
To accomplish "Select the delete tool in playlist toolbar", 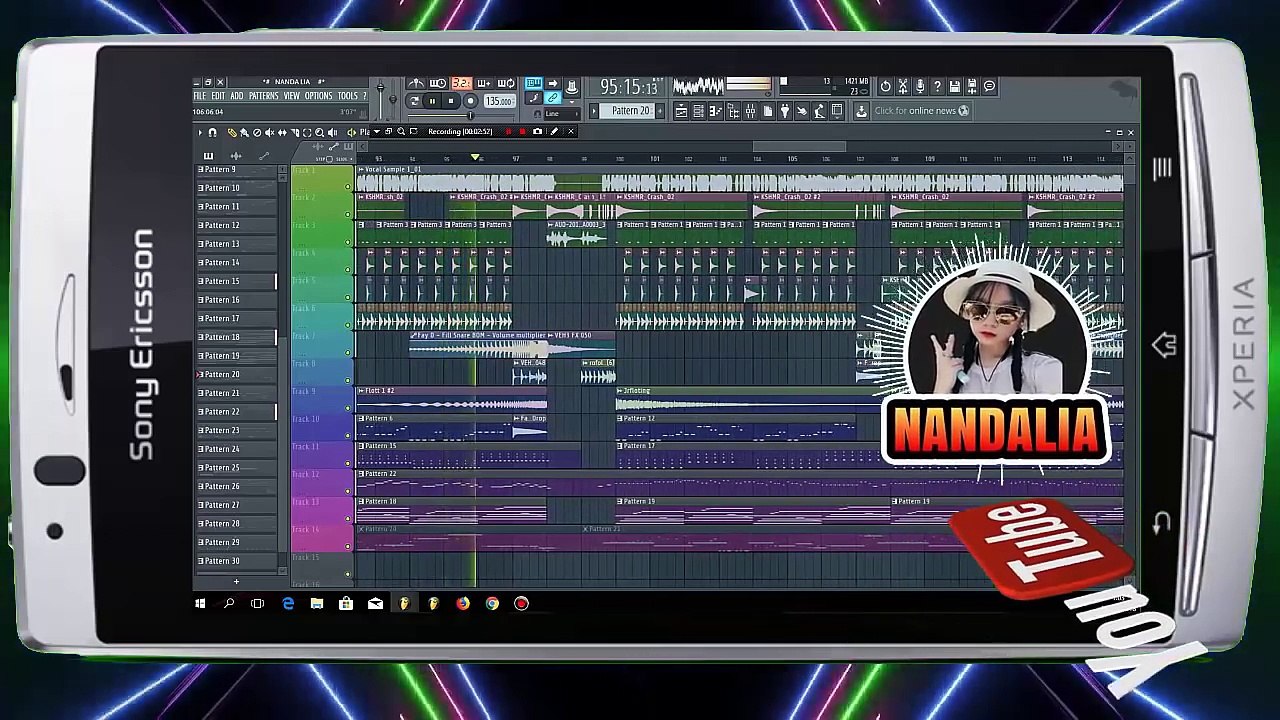I will click(257, 132).
